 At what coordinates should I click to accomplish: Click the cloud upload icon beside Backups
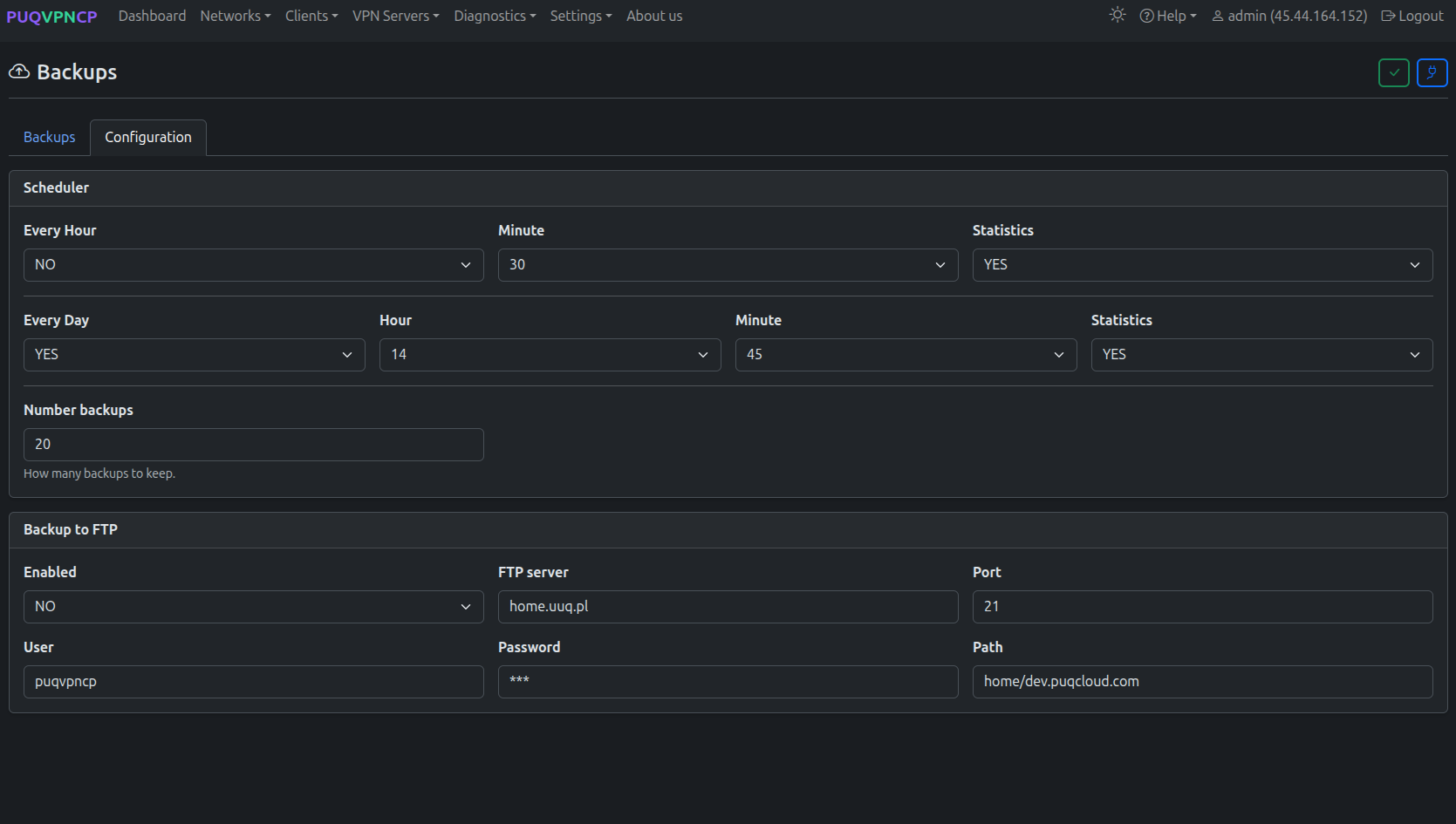pos(19,72)
